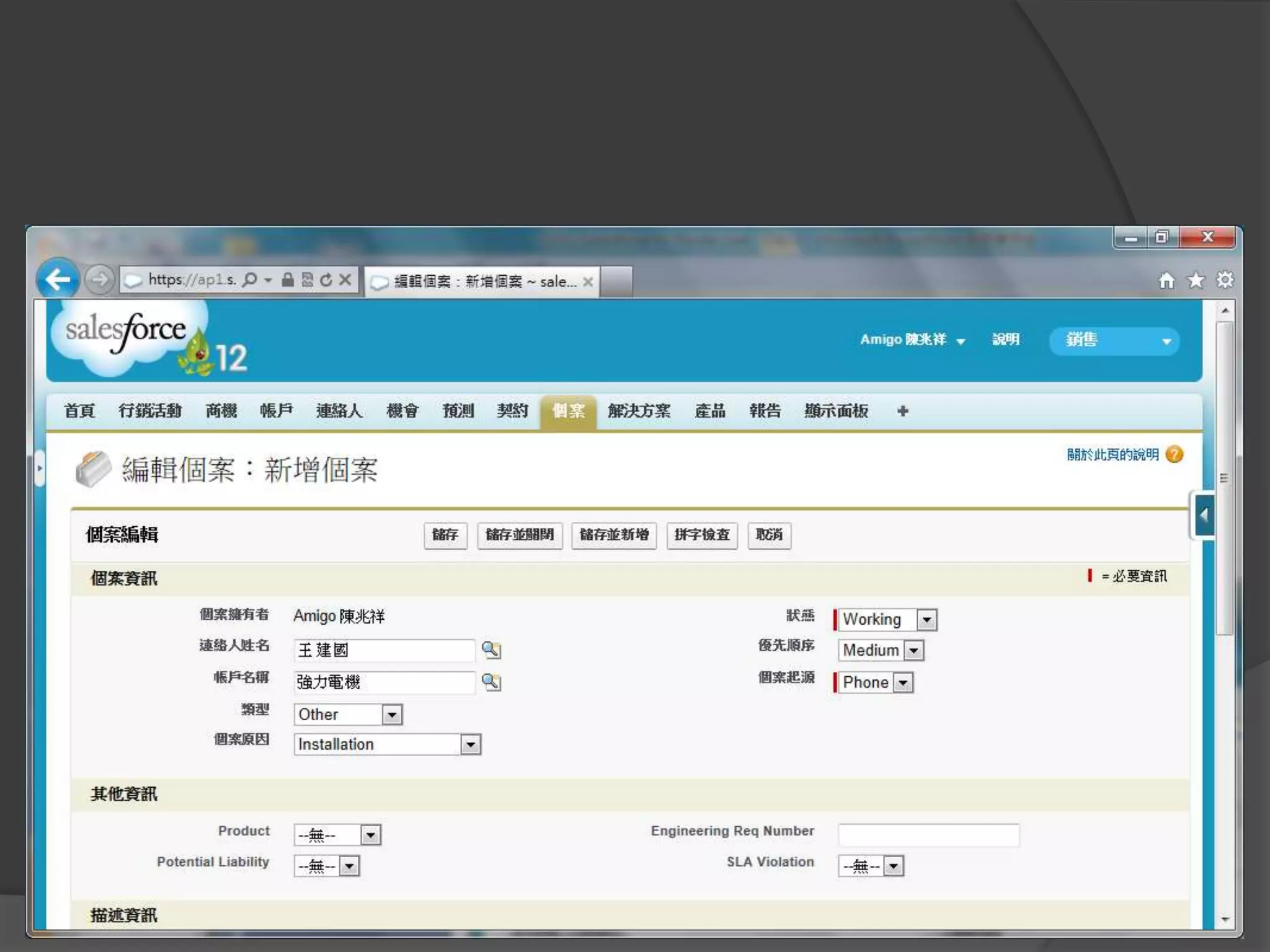Click the browser back arrow button
This screenshot has width=1270, height=952.
[58, 280]
